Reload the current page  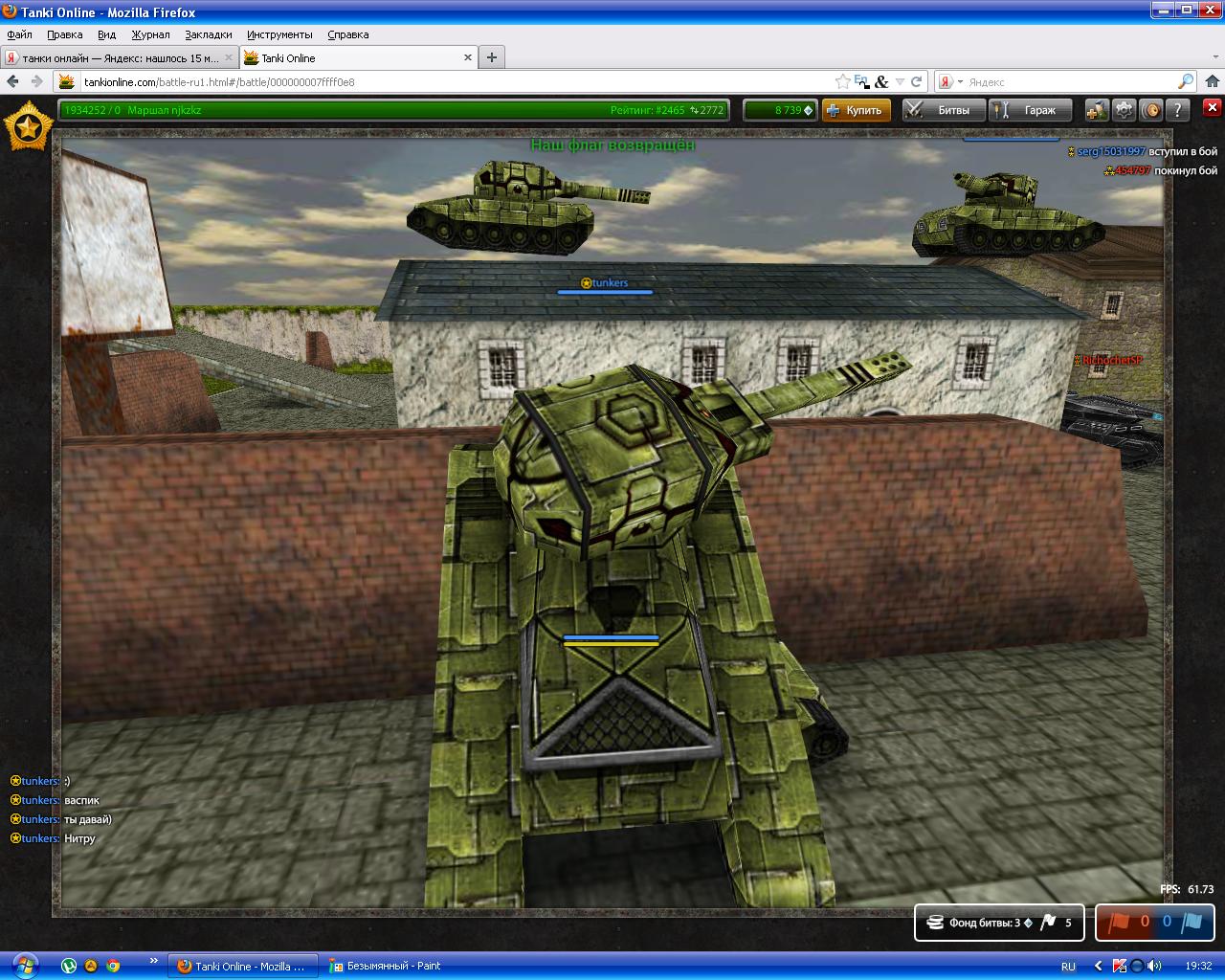pyautogui.click(x=916, y=81)
